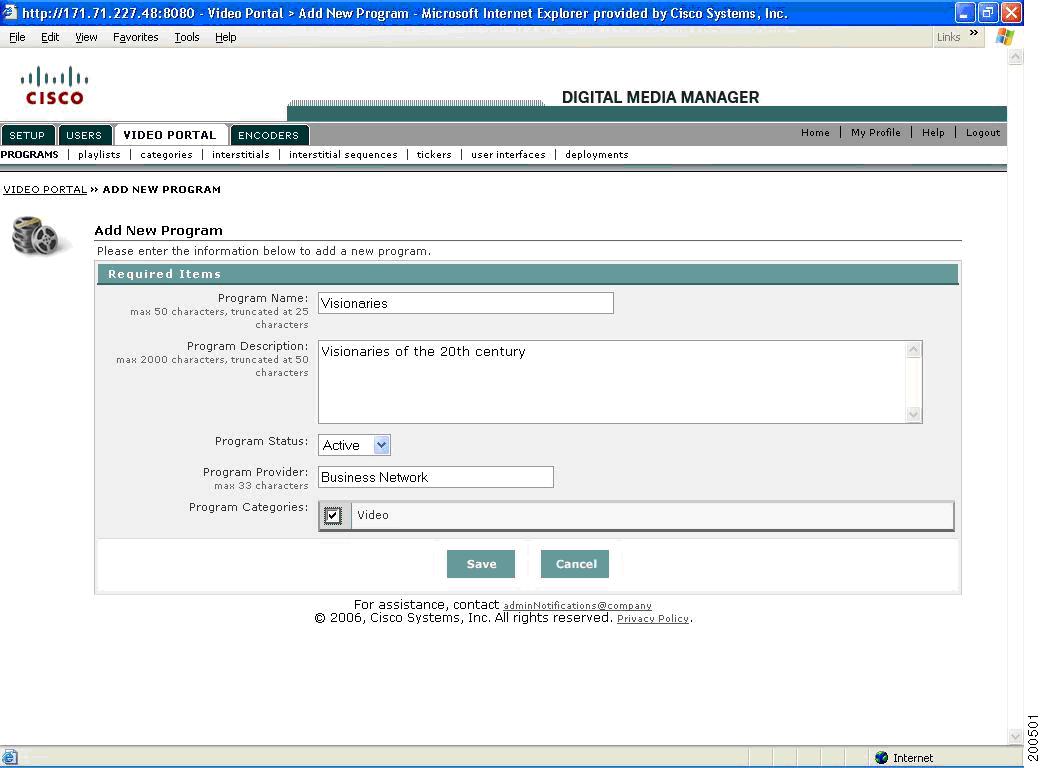Select the VIDEO PORTAL tab
The height and width of the screenshot is (768, 1042).
click(170, 135)
